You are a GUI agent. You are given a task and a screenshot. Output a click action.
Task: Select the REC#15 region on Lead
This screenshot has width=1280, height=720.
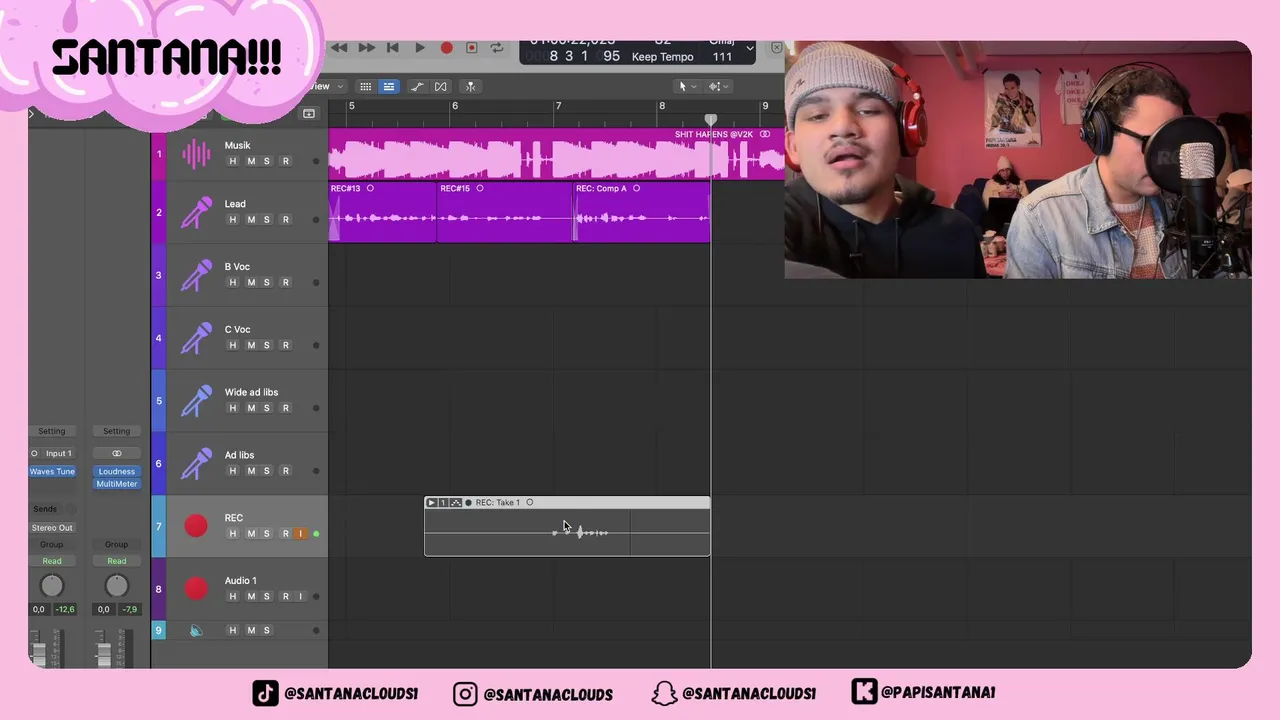[x=505, y=212]
